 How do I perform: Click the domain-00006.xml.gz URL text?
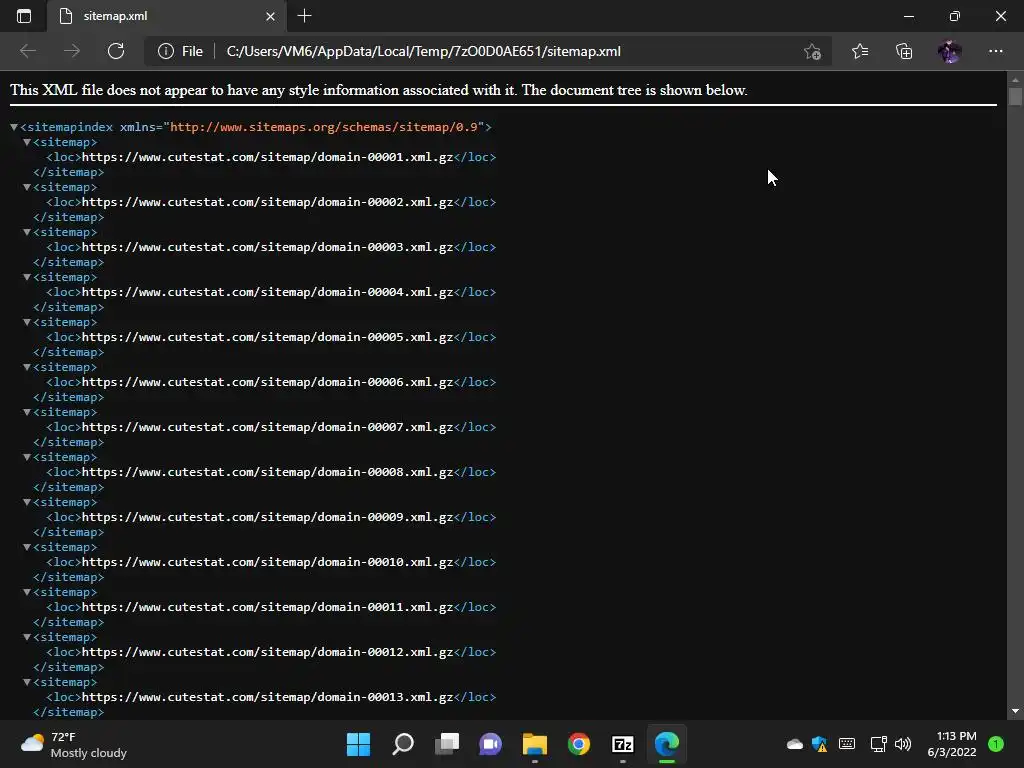pyautogui.click(x=267, y=382)
